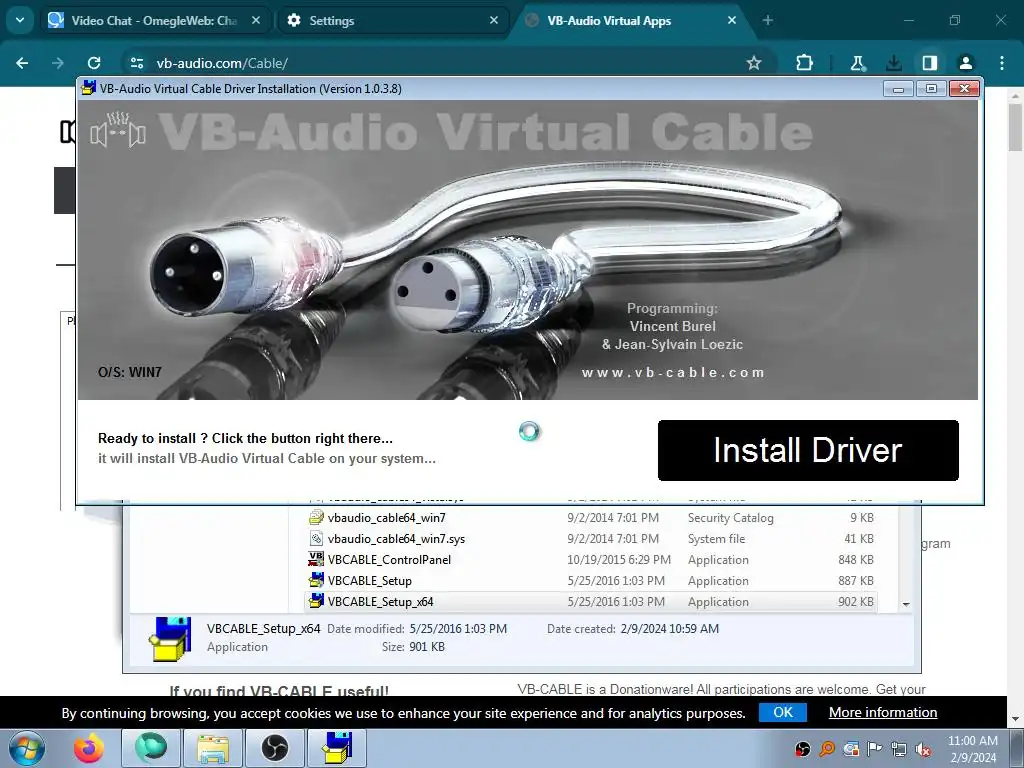Click the 848 KB size cell

click(x=856, y=560)
